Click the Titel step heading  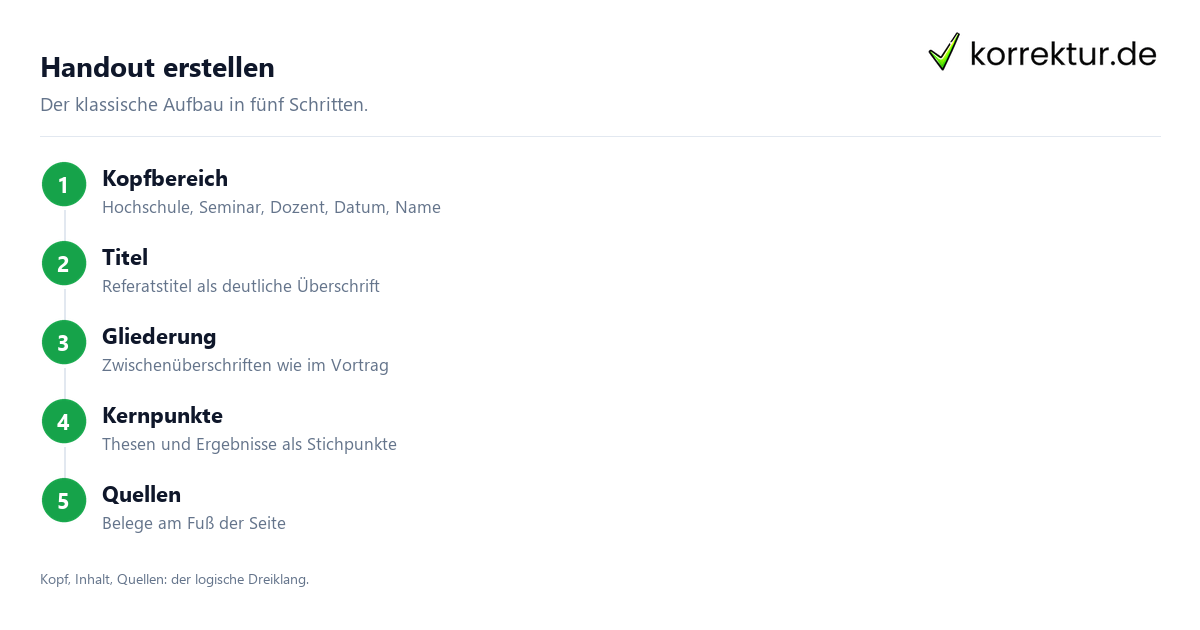[125, 258]
